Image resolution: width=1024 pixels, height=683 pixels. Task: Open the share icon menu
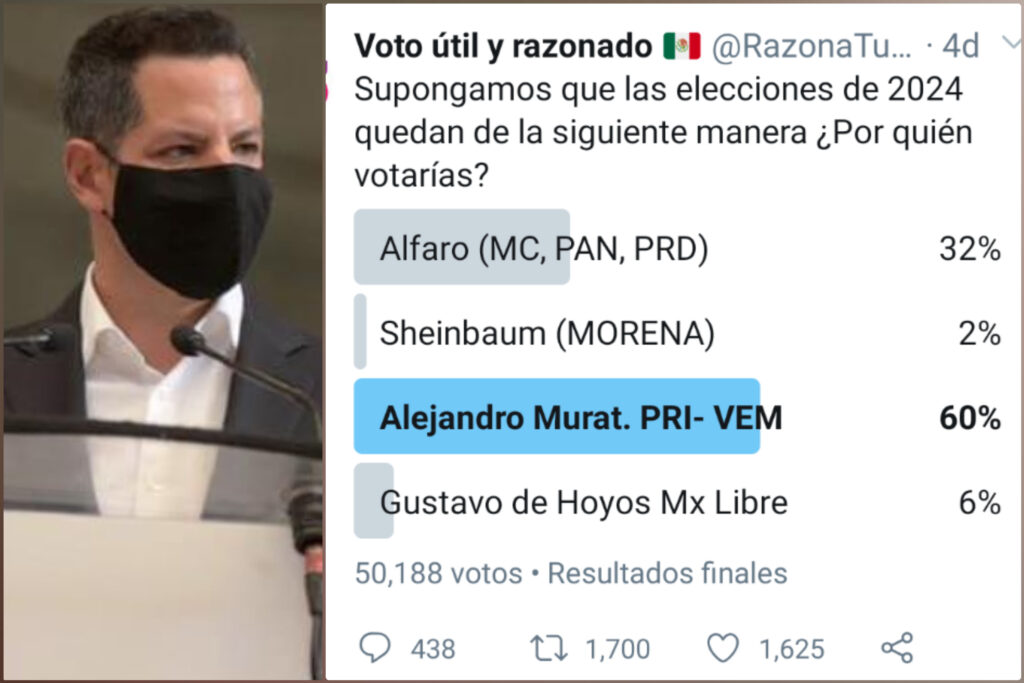(x=897, y=648)
